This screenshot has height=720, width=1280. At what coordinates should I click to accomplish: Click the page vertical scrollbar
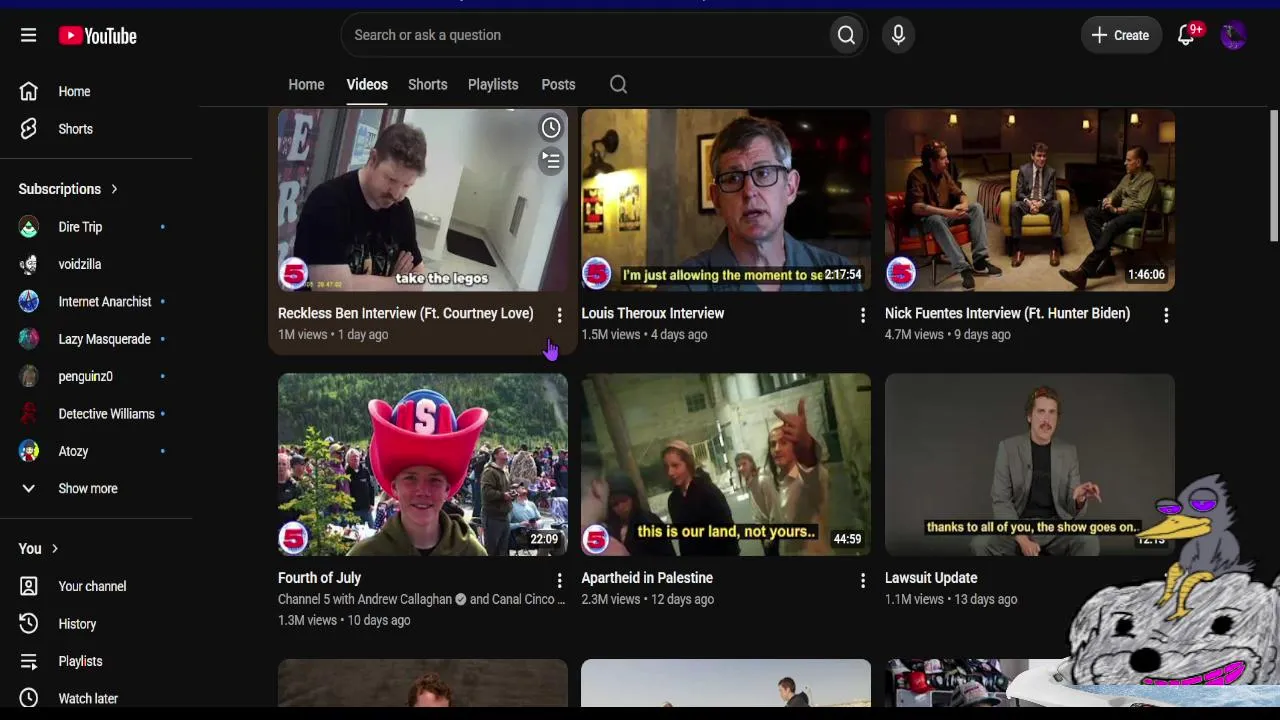tap(1274, 175)
